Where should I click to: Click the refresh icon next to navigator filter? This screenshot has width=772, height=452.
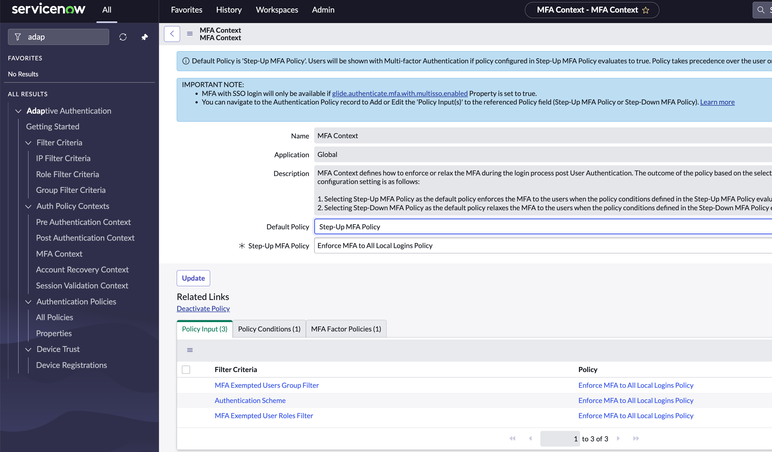123,37
